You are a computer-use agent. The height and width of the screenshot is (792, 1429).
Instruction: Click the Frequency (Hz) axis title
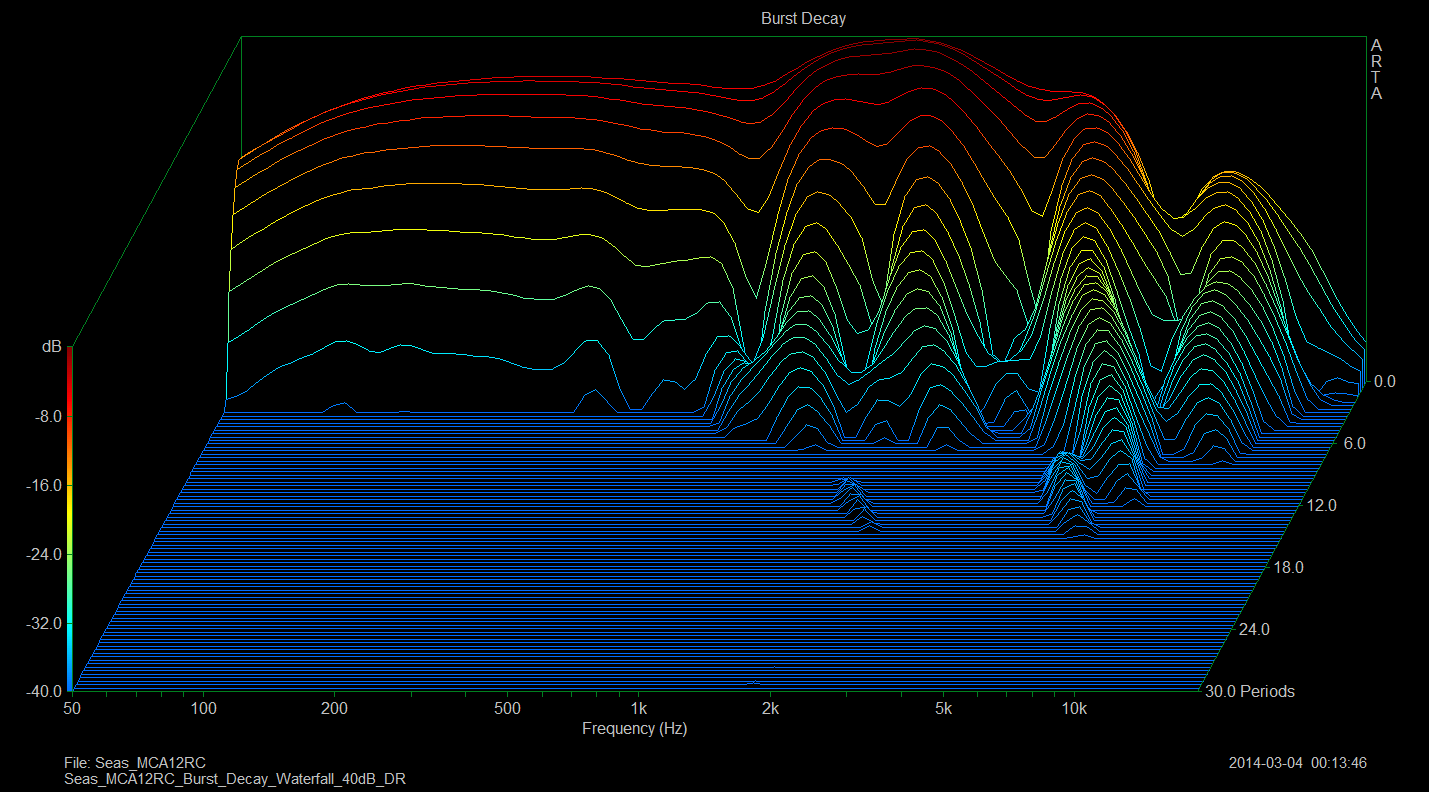[634, 729]
